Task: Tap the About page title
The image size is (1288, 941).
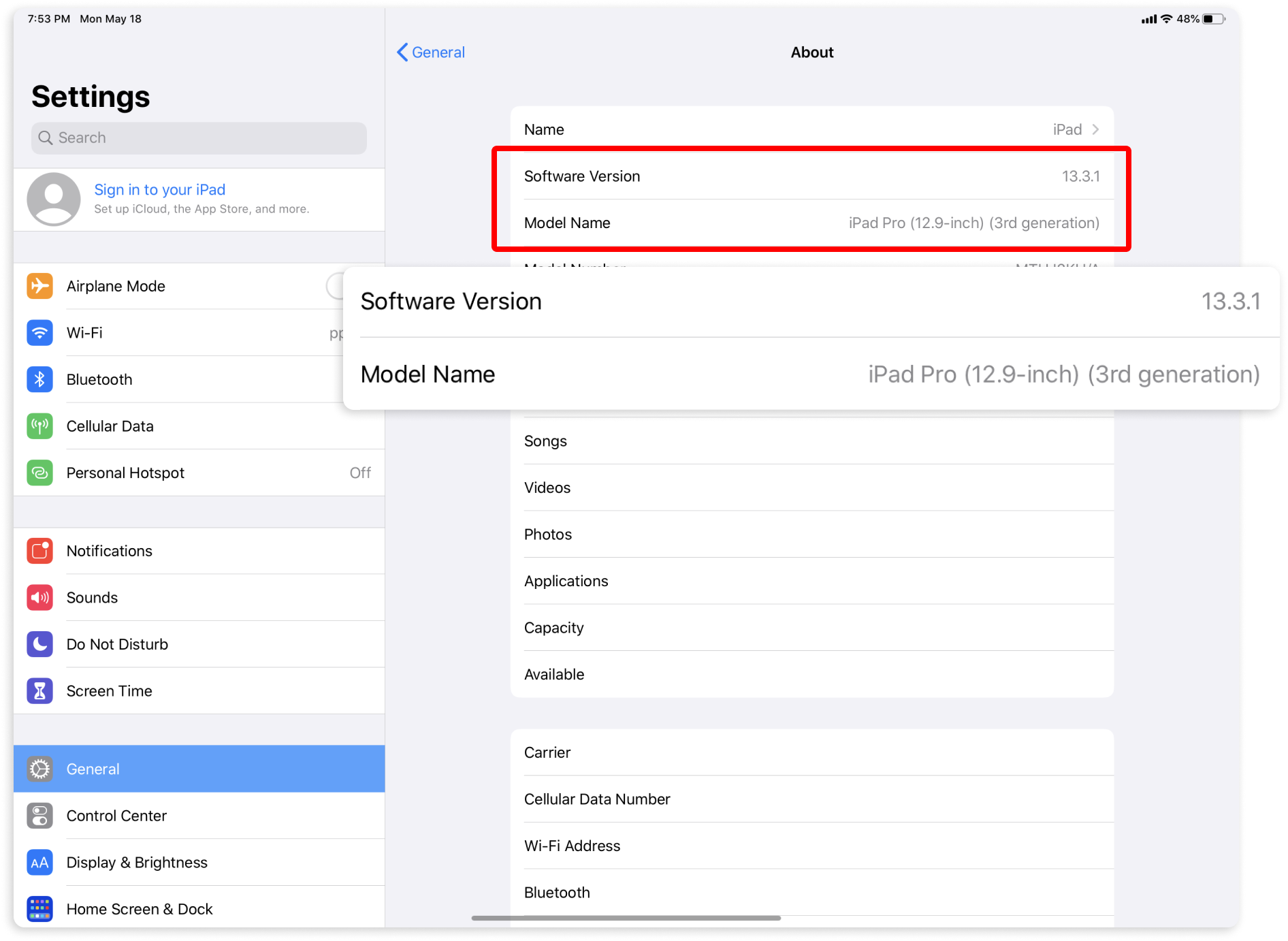Action: click(812, 52)
